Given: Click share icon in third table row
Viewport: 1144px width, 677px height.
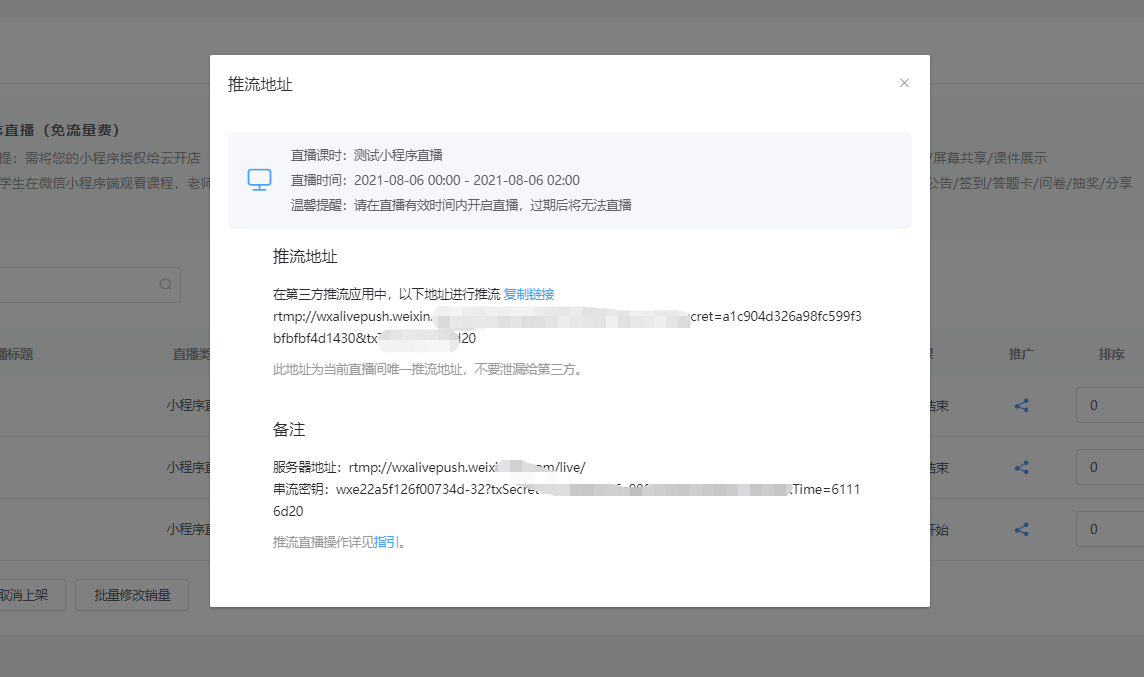Looking at the screenshot, I should tap(1021, 530).
